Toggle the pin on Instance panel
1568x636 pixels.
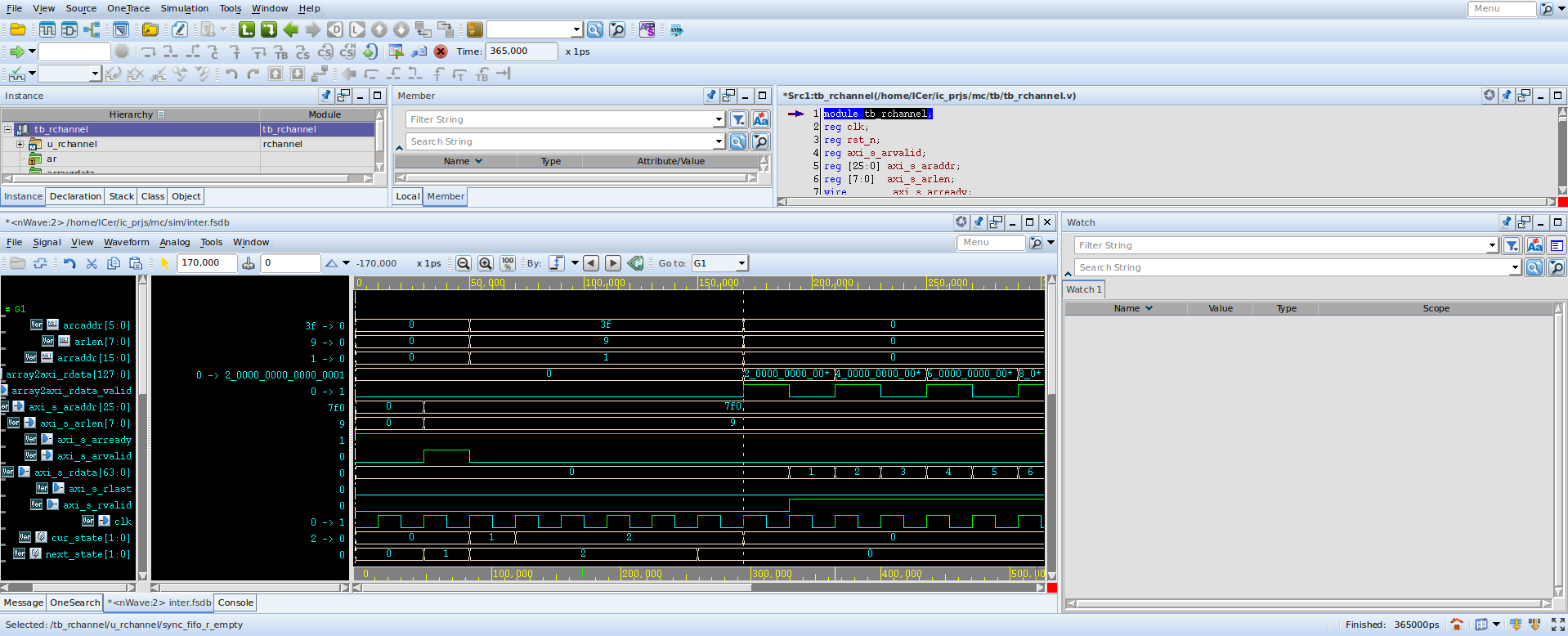point(326,96)
